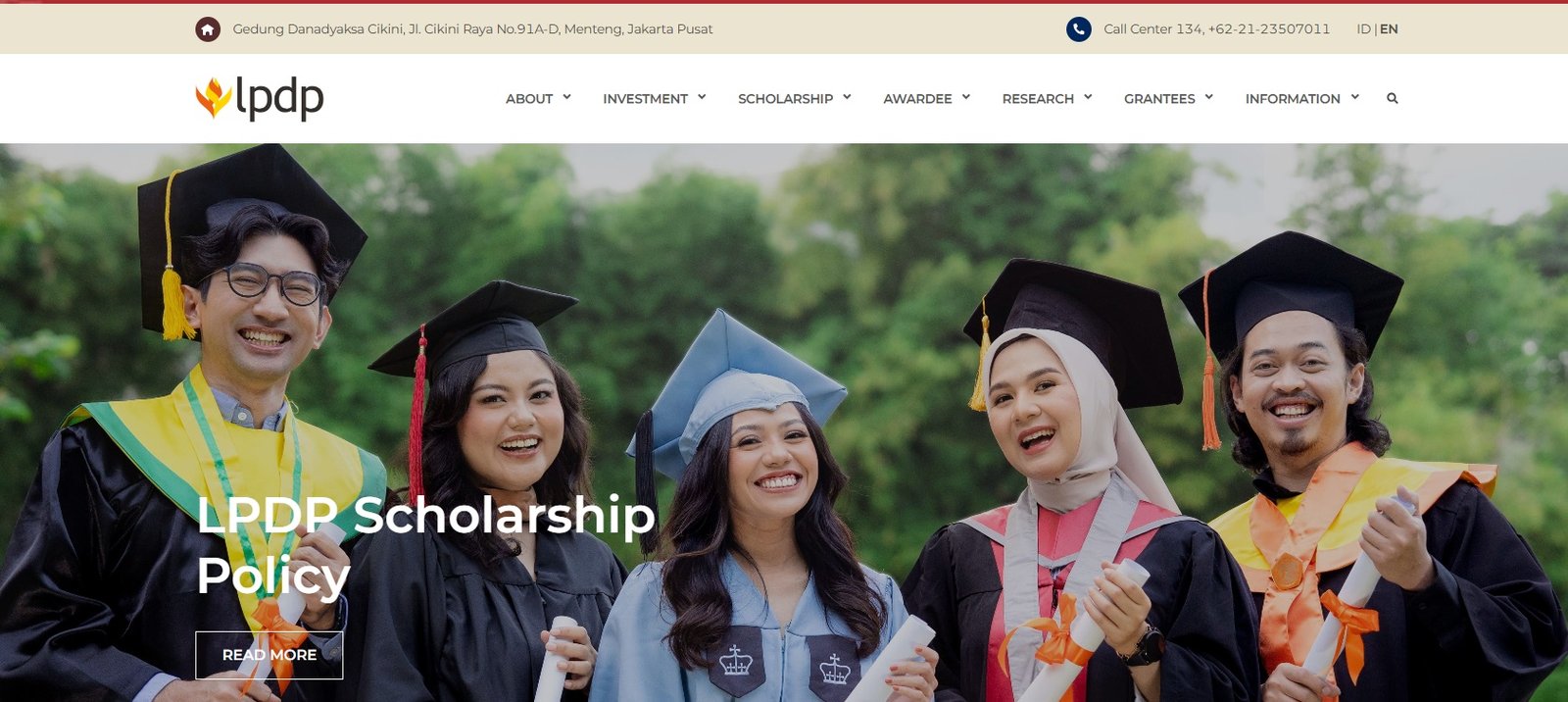
Task: Switch language to EN
Action: (1389, 29)
